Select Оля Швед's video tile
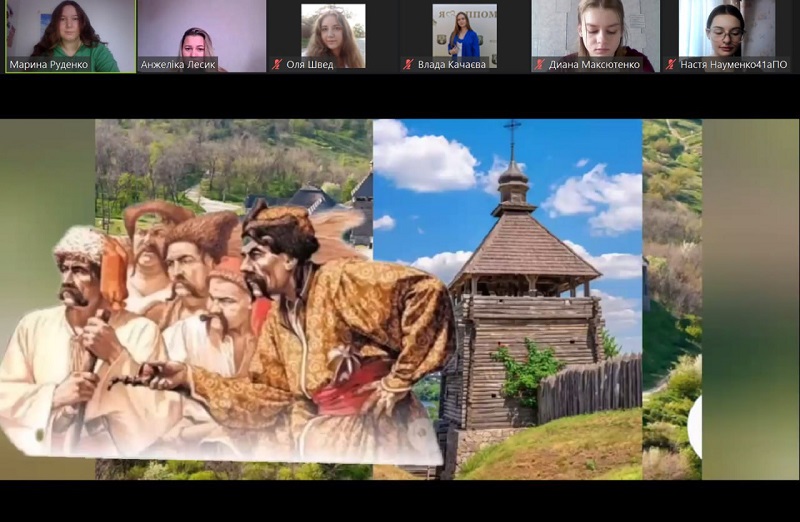The image size is (800, 522). pos(334,36)
